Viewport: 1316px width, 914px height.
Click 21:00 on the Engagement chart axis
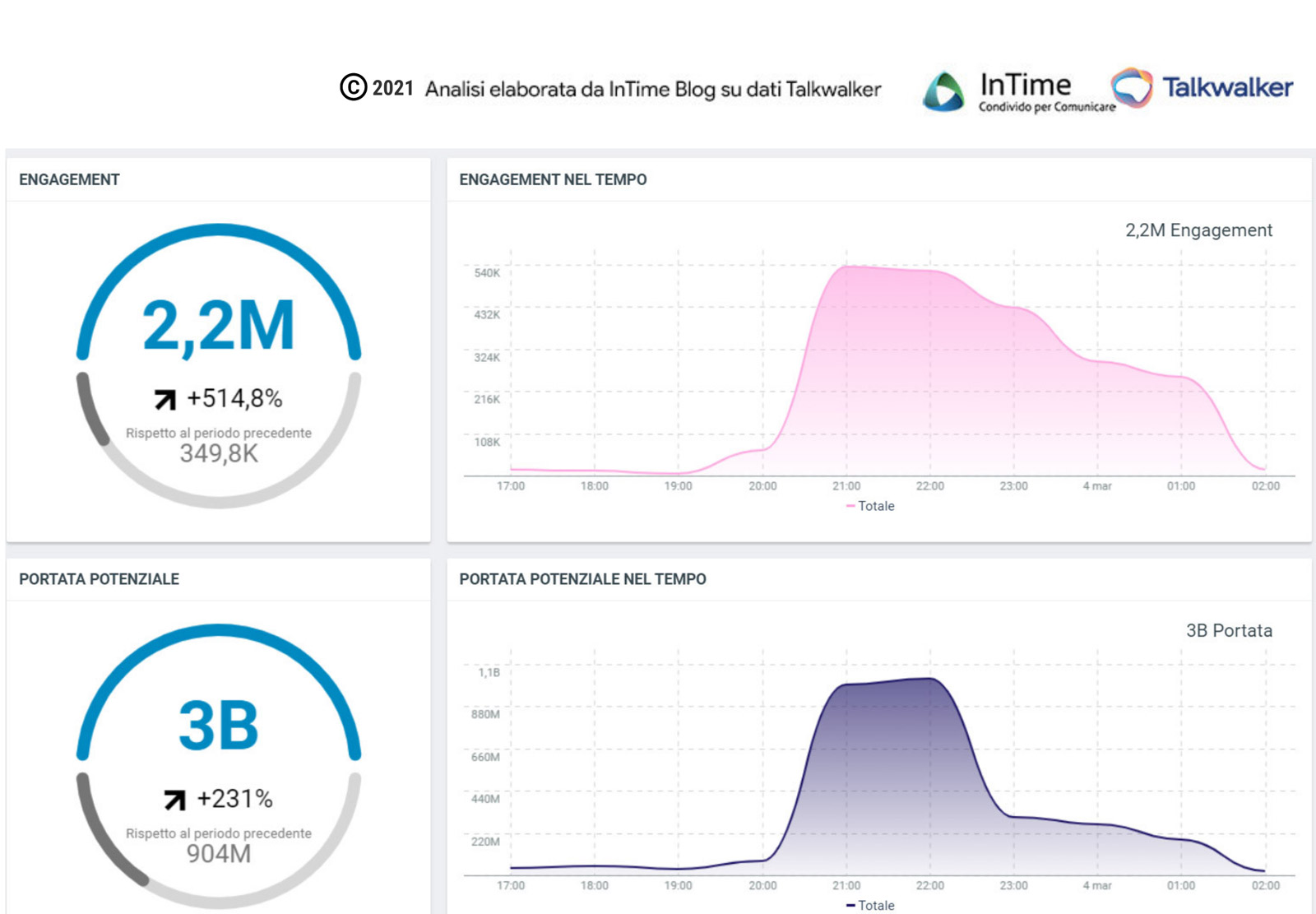[846, 486]
